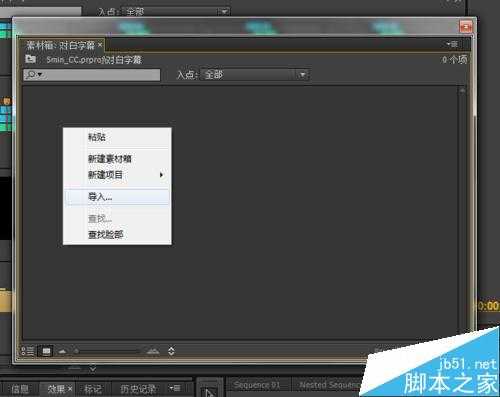Viewport: 500px width, 397px height.
Task: Switch to the 效果 tab
Action: pyautogui.click(x=56, y=389)
